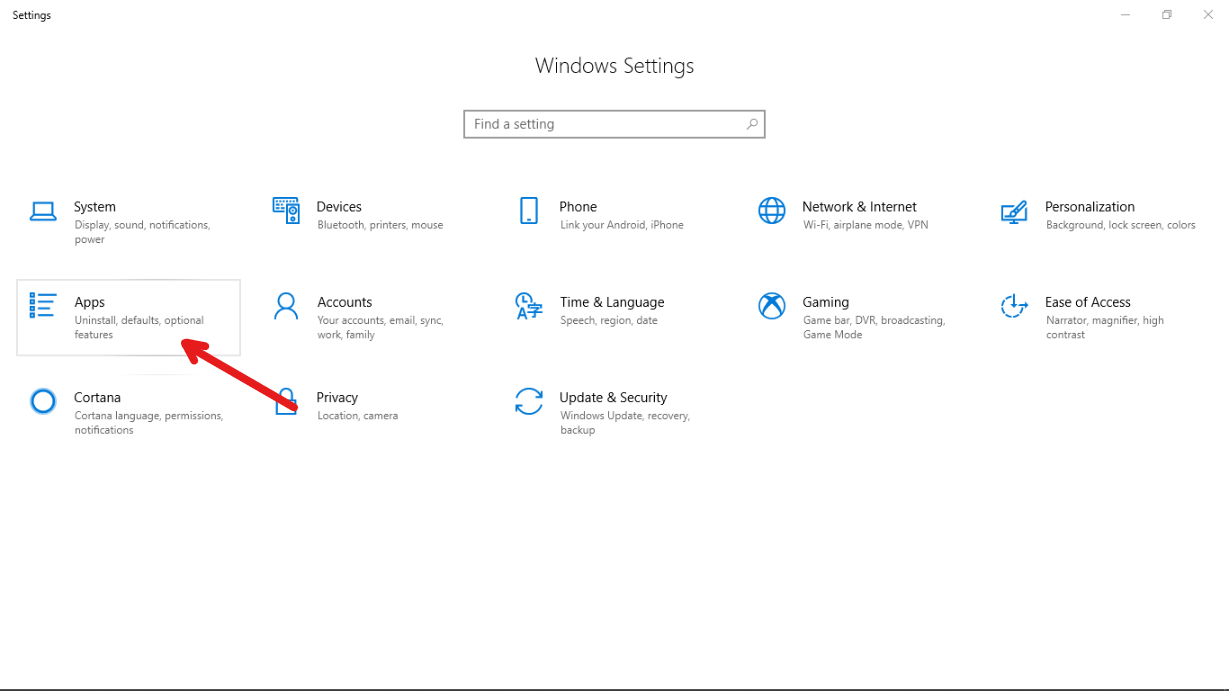Viewport: 1229px width, 691px height.
Task: Click the Ease of Access title
Action: (x=1087, y=302)
